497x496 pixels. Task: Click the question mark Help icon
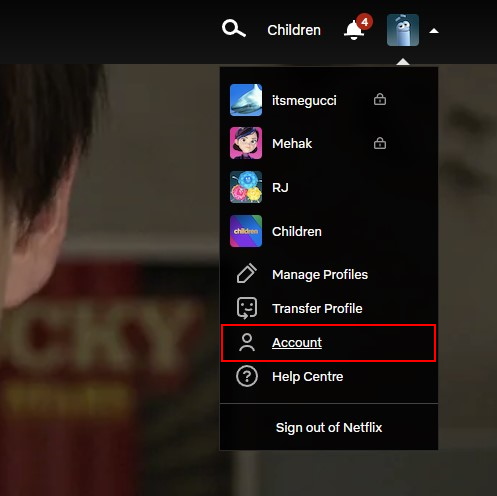[247, 376]
